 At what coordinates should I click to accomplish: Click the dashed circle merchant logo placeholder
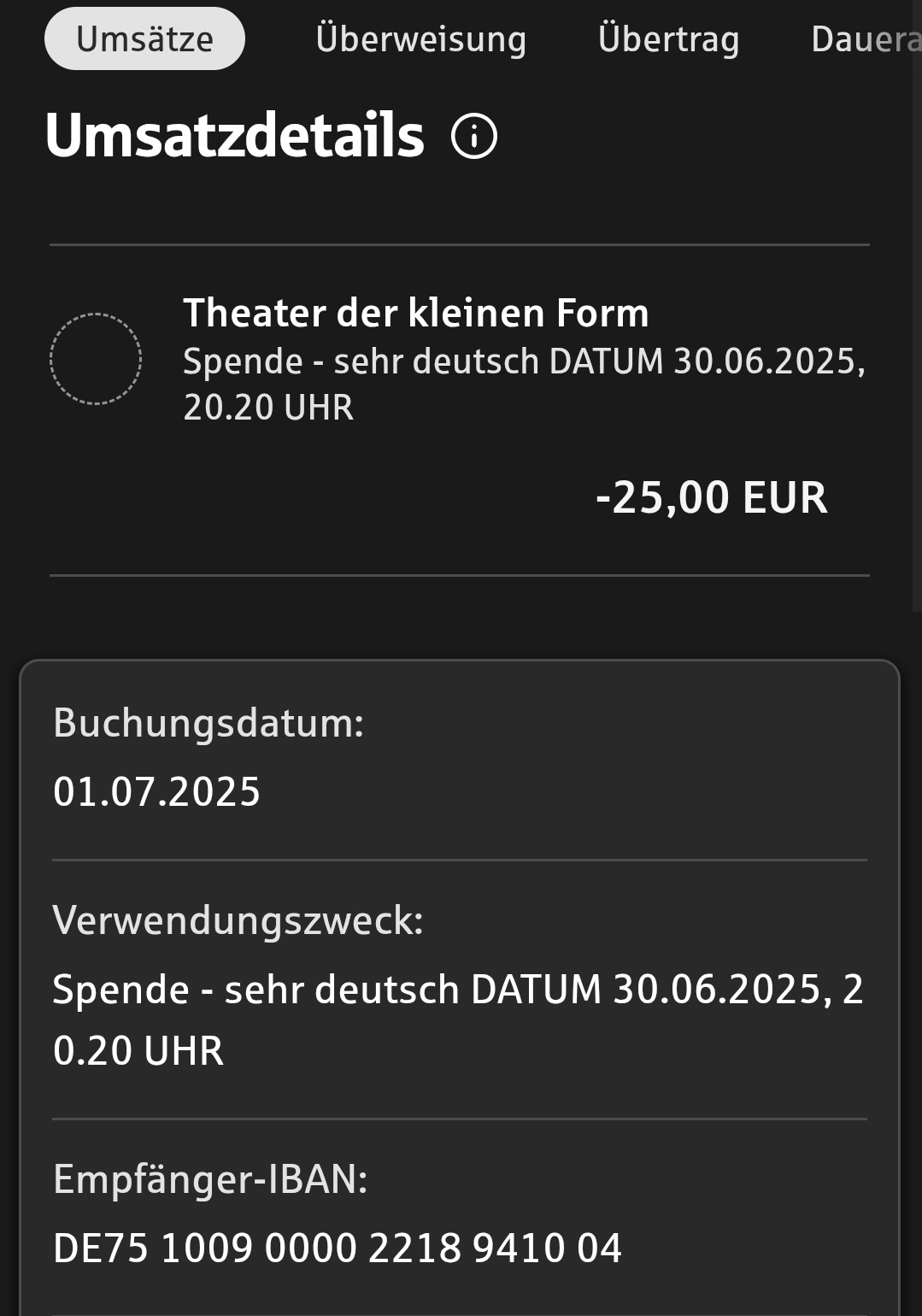(x=96, y=359)
